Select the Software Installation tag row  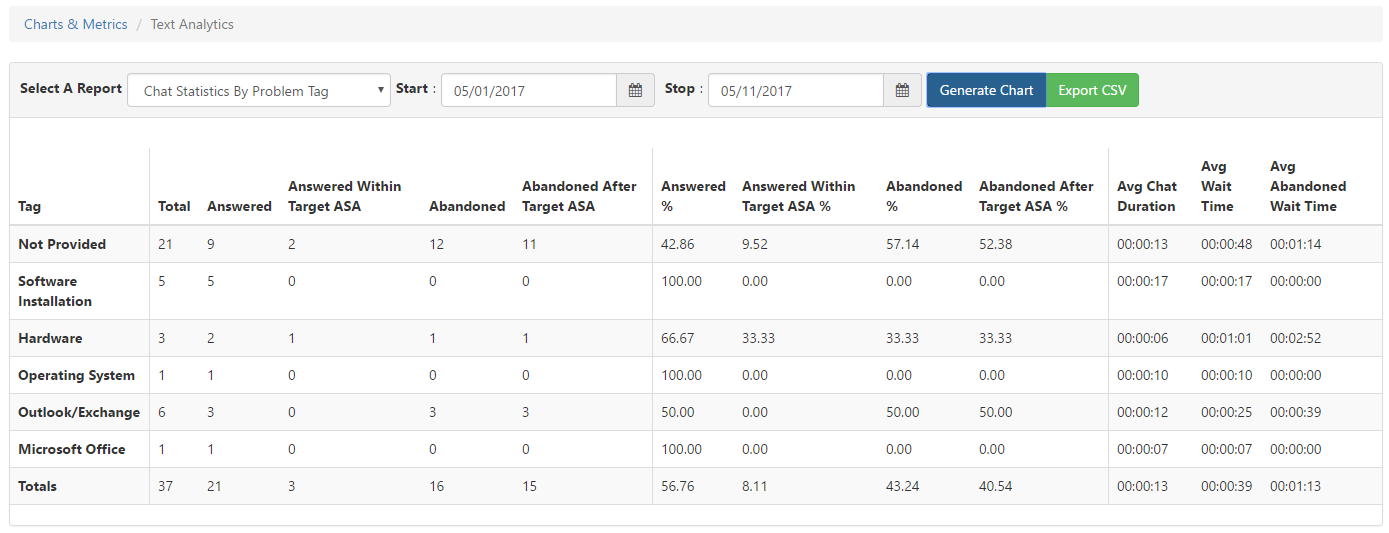(x=55, y=291)
